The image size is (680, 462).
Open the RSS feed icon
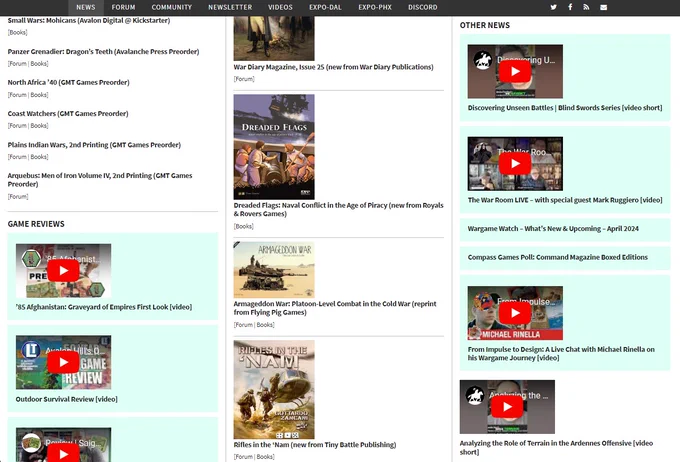586,7
